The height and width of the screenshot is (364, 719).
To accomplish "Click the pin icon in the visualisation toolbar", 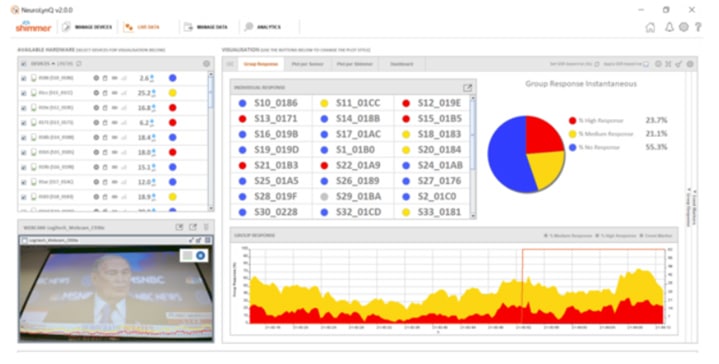I will pos(679,64).
